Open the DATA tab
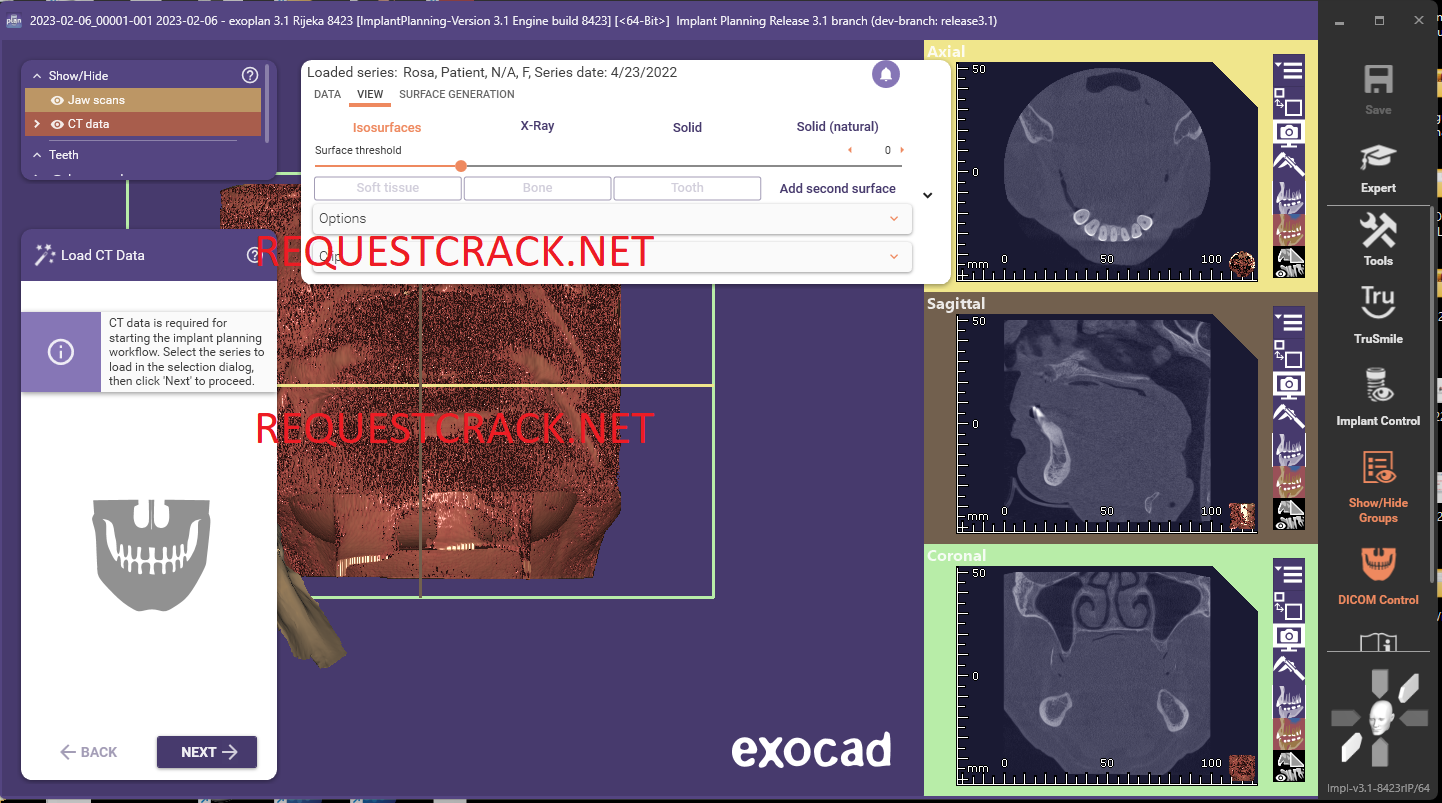This screenshot has width=1442, height=803. point(327,94)
